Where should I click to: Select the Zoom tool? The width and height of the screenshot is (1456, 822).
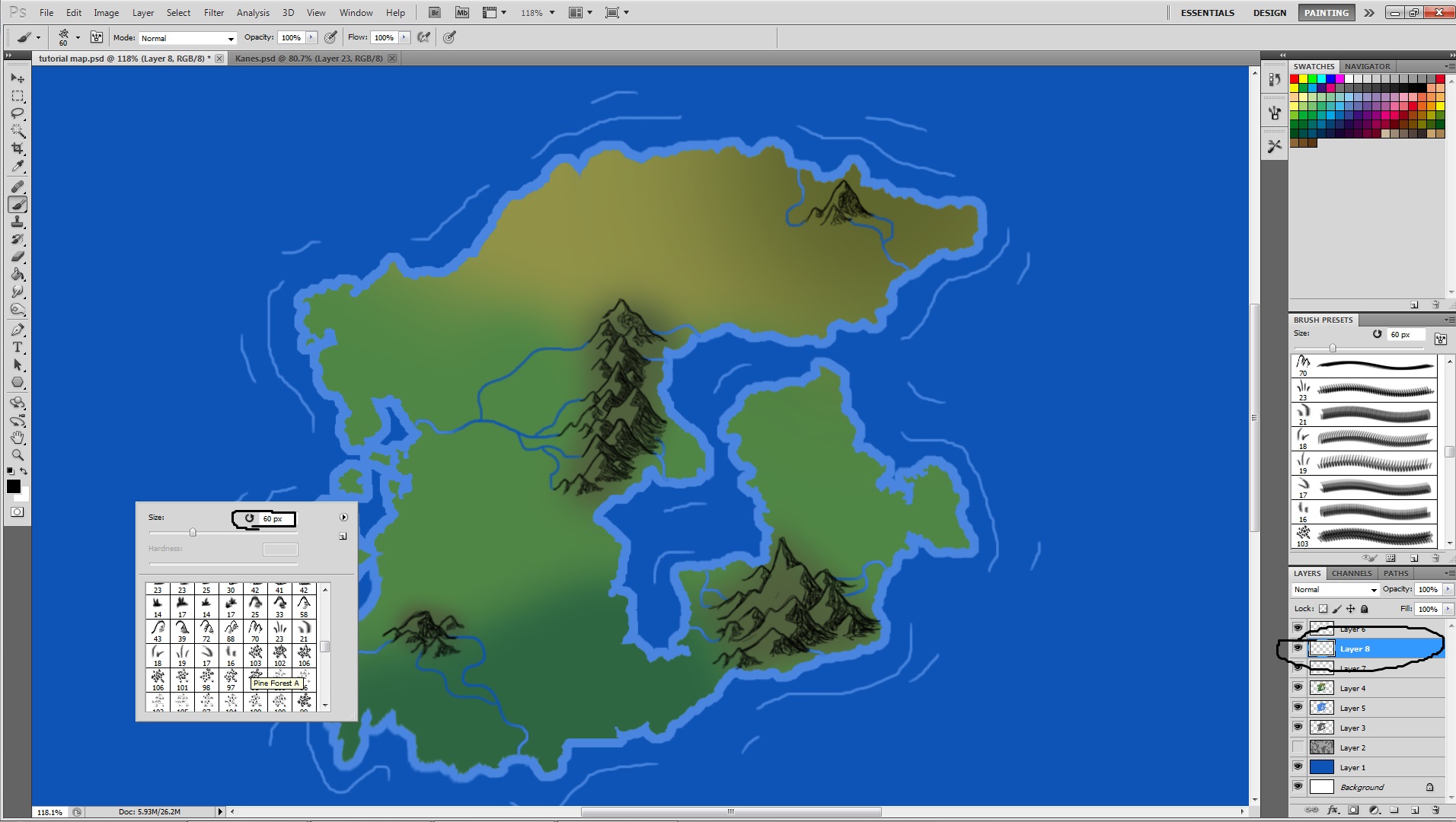[18, 455]
